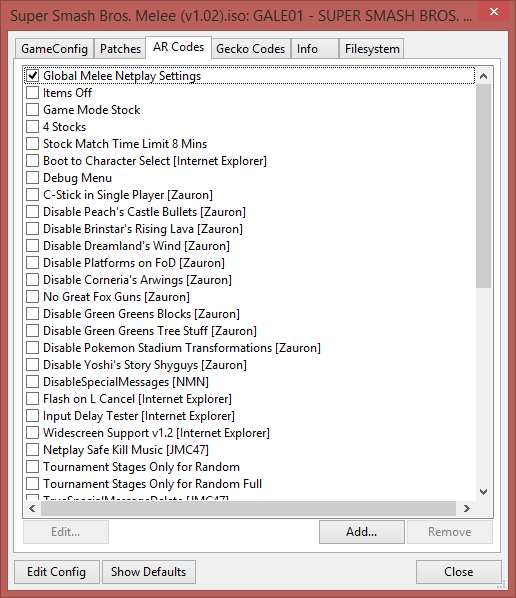Select 'Tournament Stages Only for Random Full' text
This screenshot has width=516, height=598.
tap(153, 484)
